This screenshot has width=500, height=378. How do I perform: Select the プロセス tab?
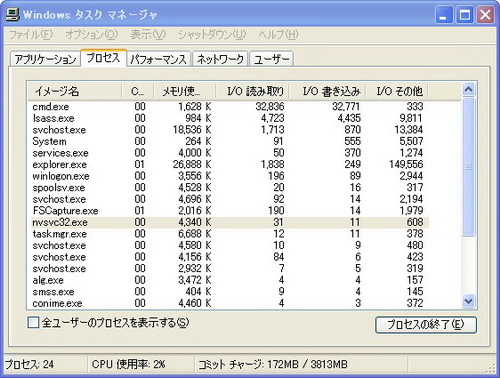point(103,58)
